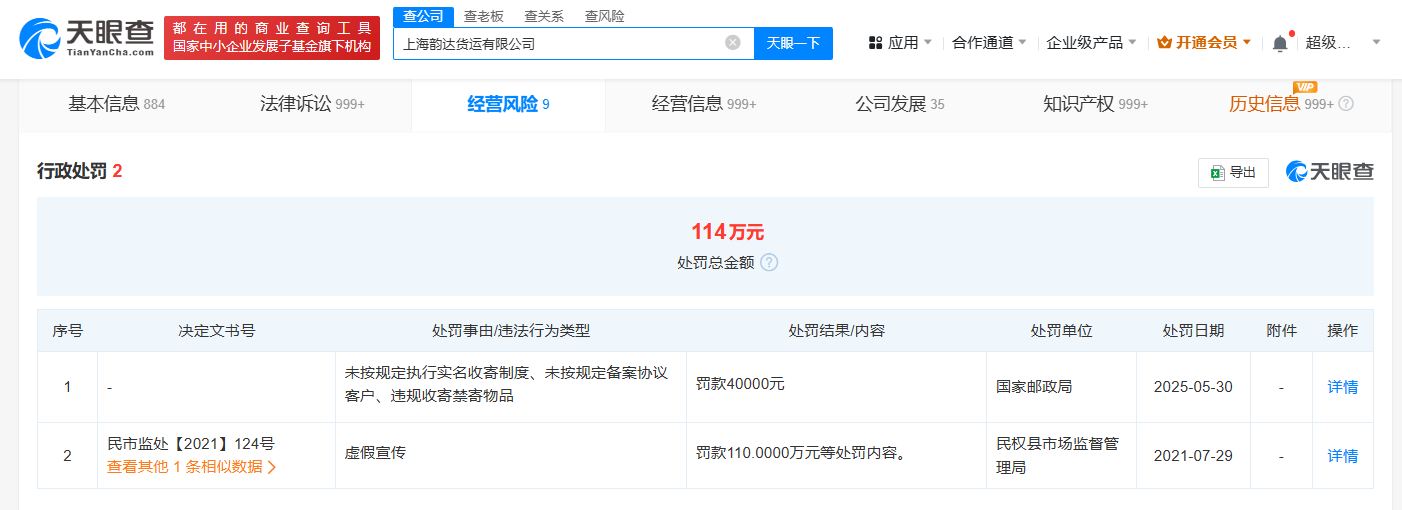The image size is (1402, 510).
Task: Open 详情 for the 国家邮政局 penalty
Action: pyautogui.click(x=1343, y=387)
